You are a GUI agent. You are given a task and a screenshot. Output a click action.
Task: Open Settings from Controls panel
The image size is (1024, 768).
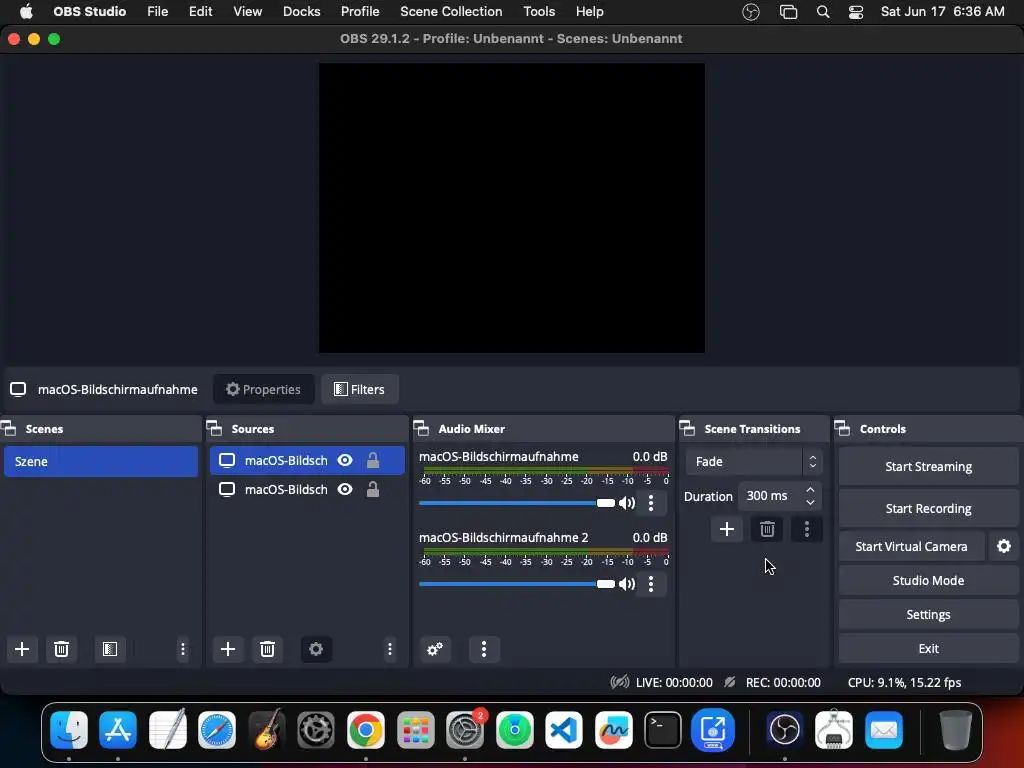[x=929, y=615]
